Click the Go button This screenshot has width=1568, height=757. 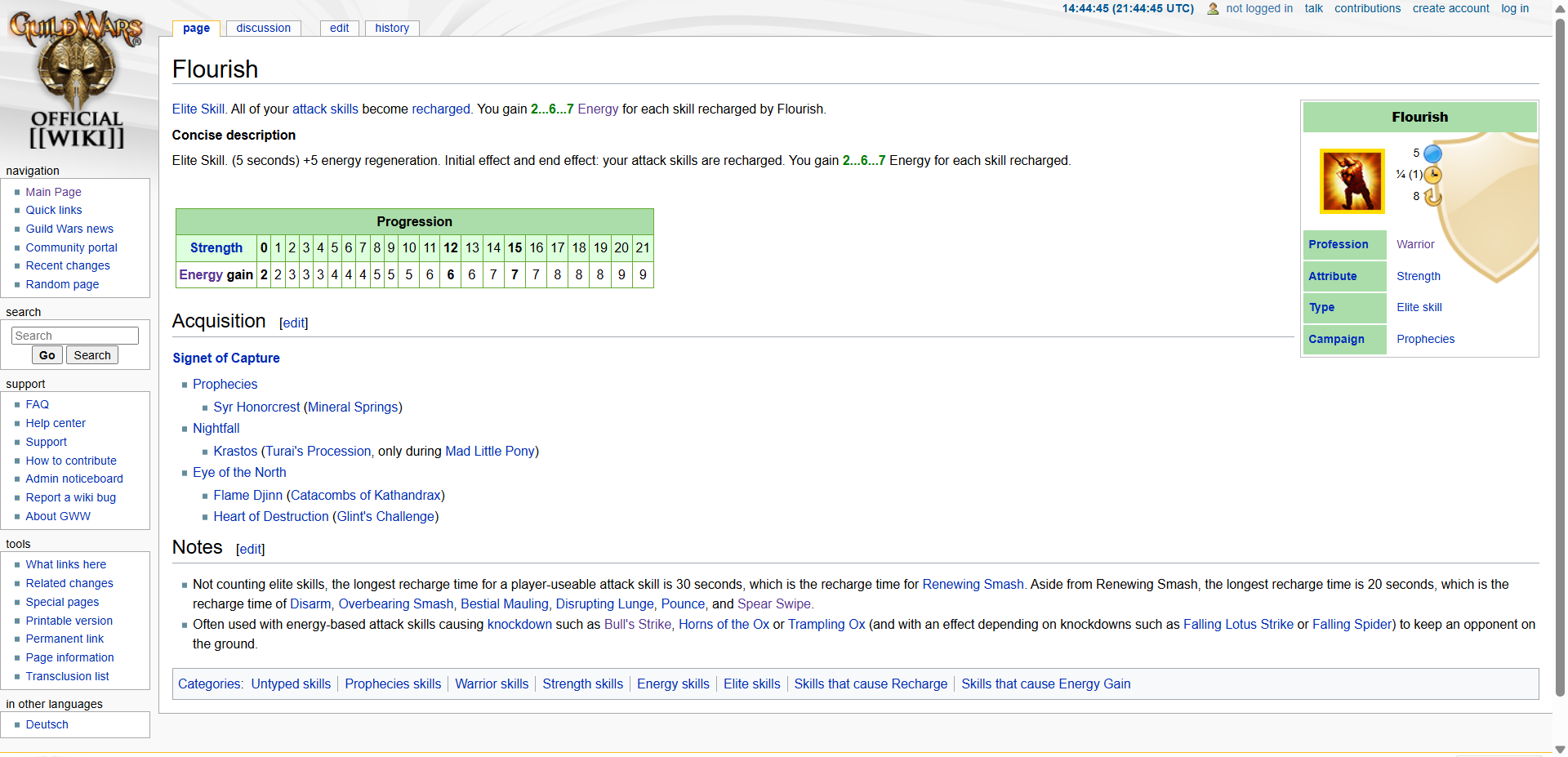click(47, 355)
